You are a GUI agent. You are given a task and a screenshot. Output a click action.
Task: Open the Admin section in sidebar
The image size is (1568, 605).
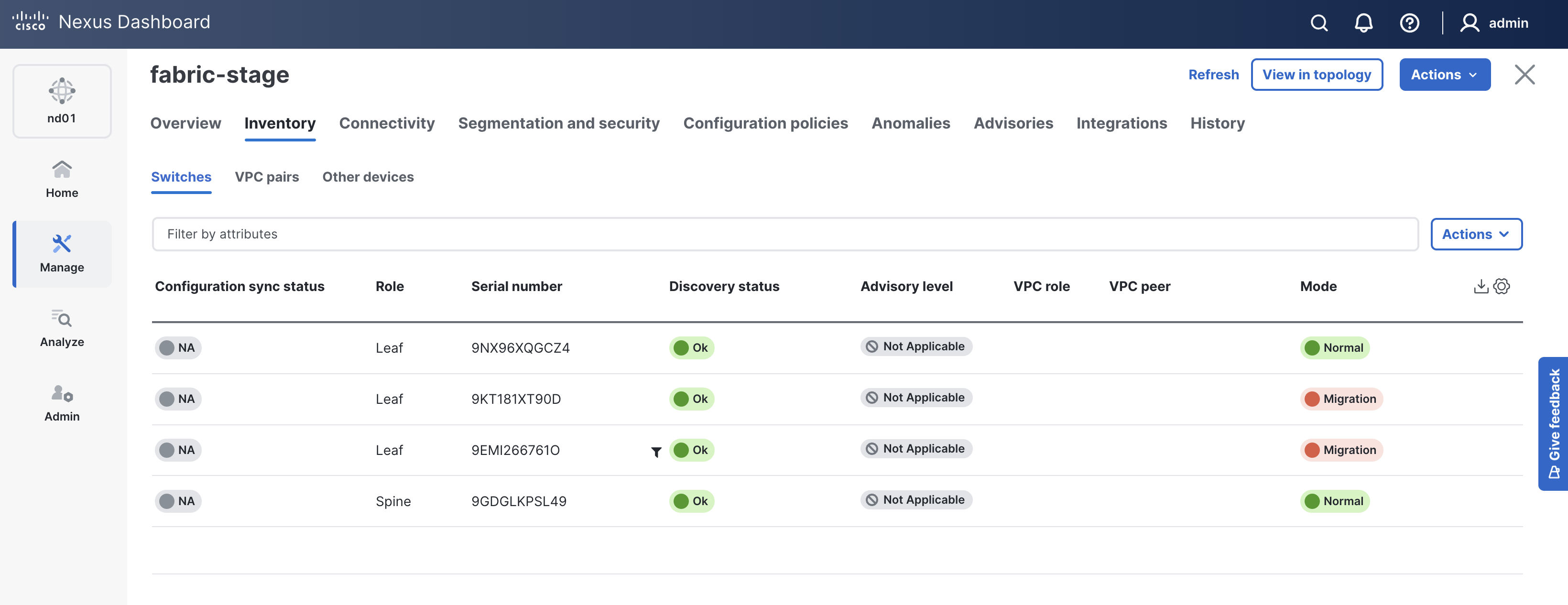tap(62, 403)
